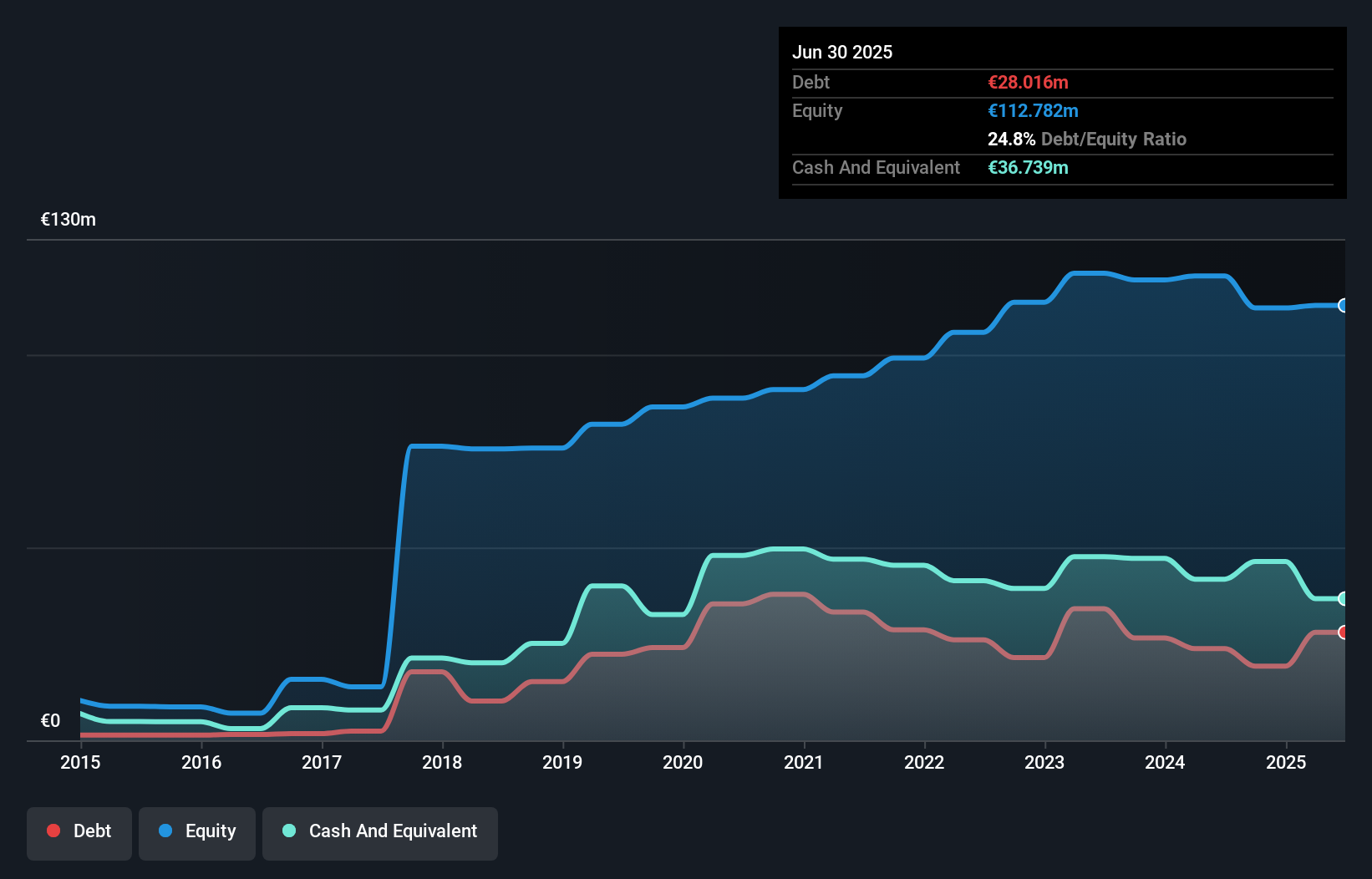The height and width of the screenshot is (879, 1372).
Task: Select the 2025 year label on the axis
Action: 1287,762
